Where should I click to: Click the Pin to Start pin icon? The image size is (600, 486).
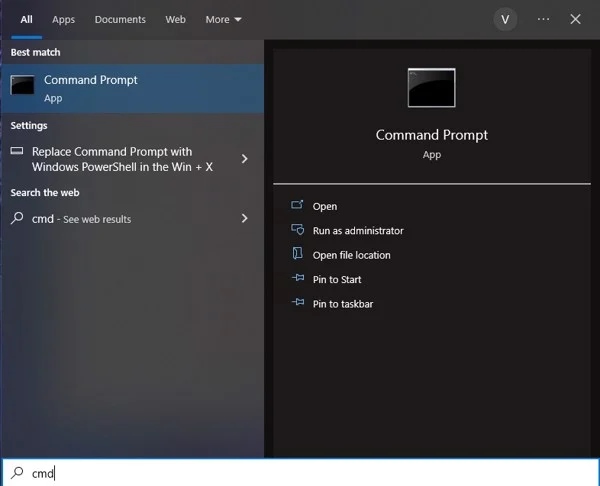pos(298,278)
